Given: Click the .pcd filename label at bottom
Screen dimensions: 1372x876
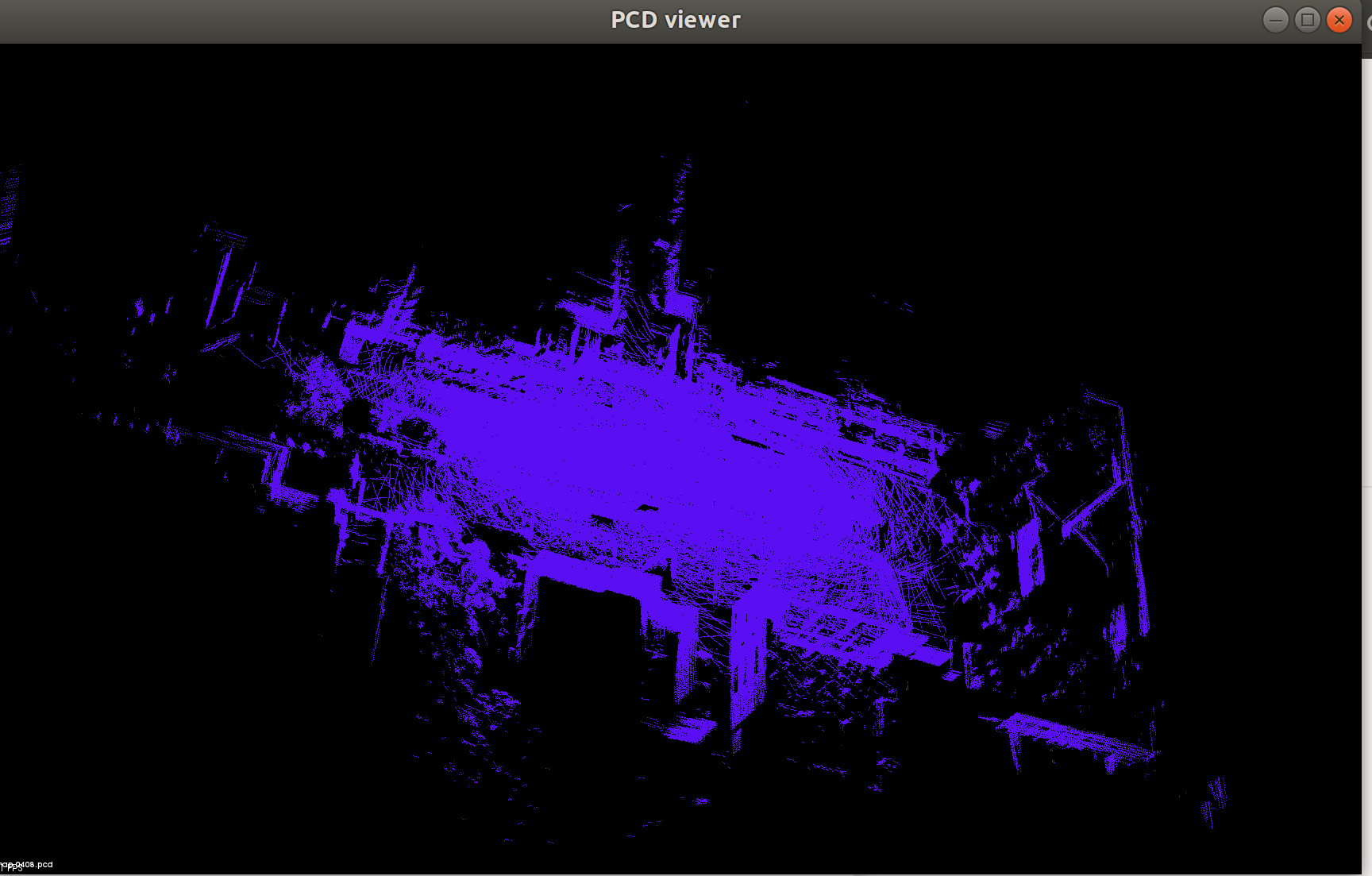Looking at the screenshot, I should coord(27,864).
